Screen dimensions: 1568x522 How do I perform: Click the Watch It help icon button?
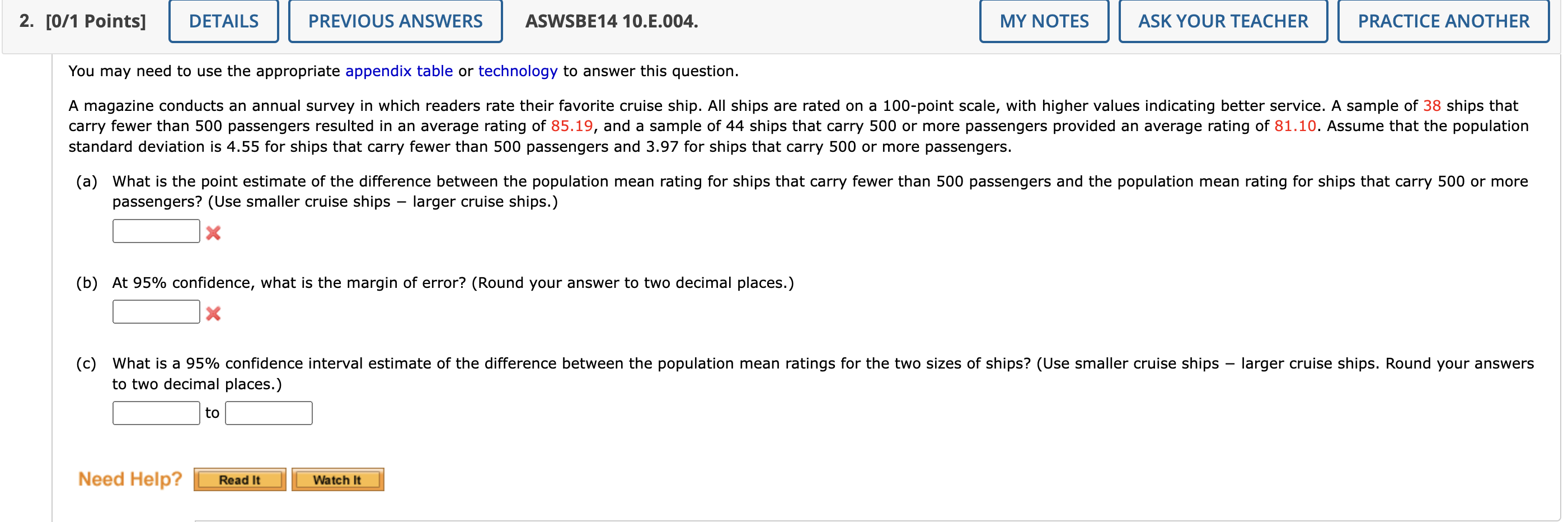[x=337, y=479]
